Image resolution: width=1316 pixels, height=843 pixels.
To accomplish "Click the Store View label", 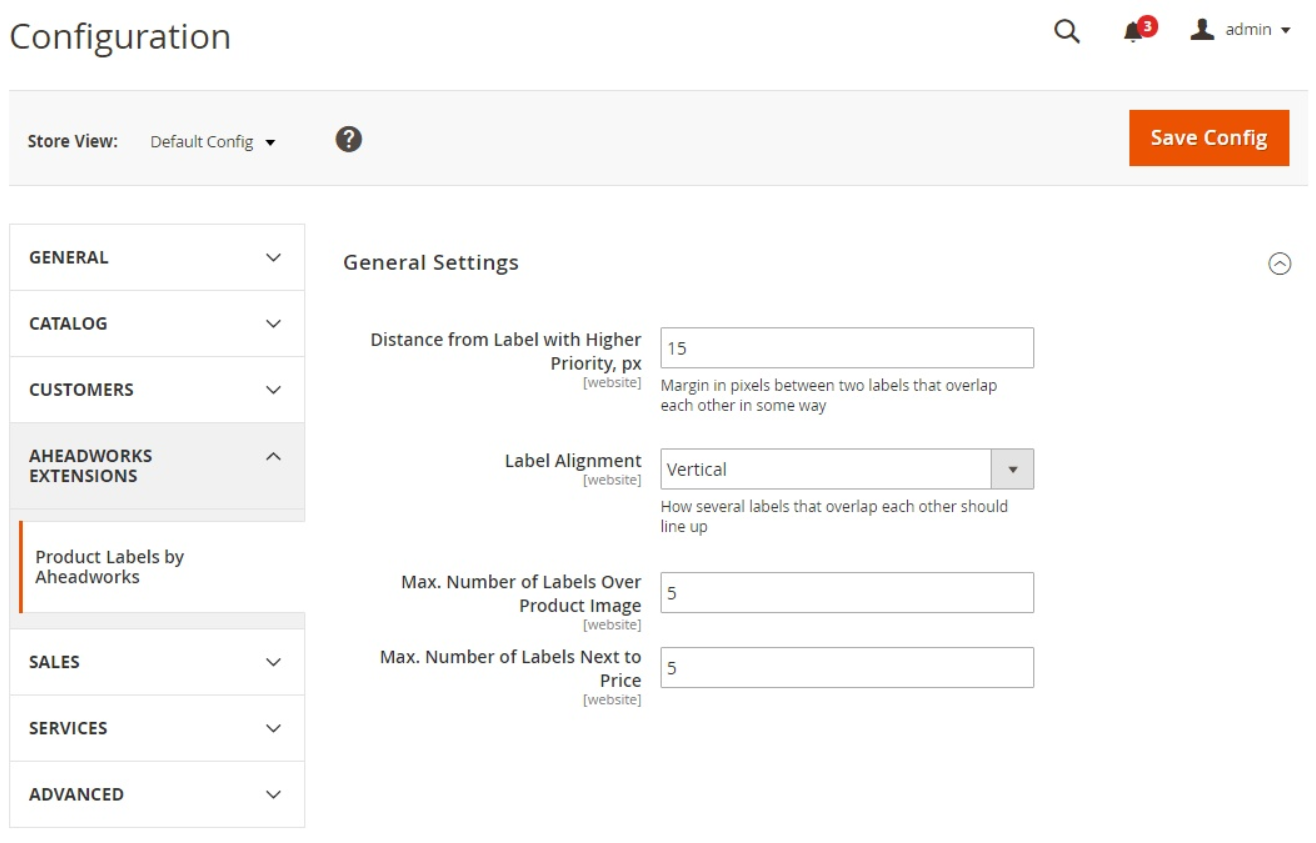I will (72, 141).
